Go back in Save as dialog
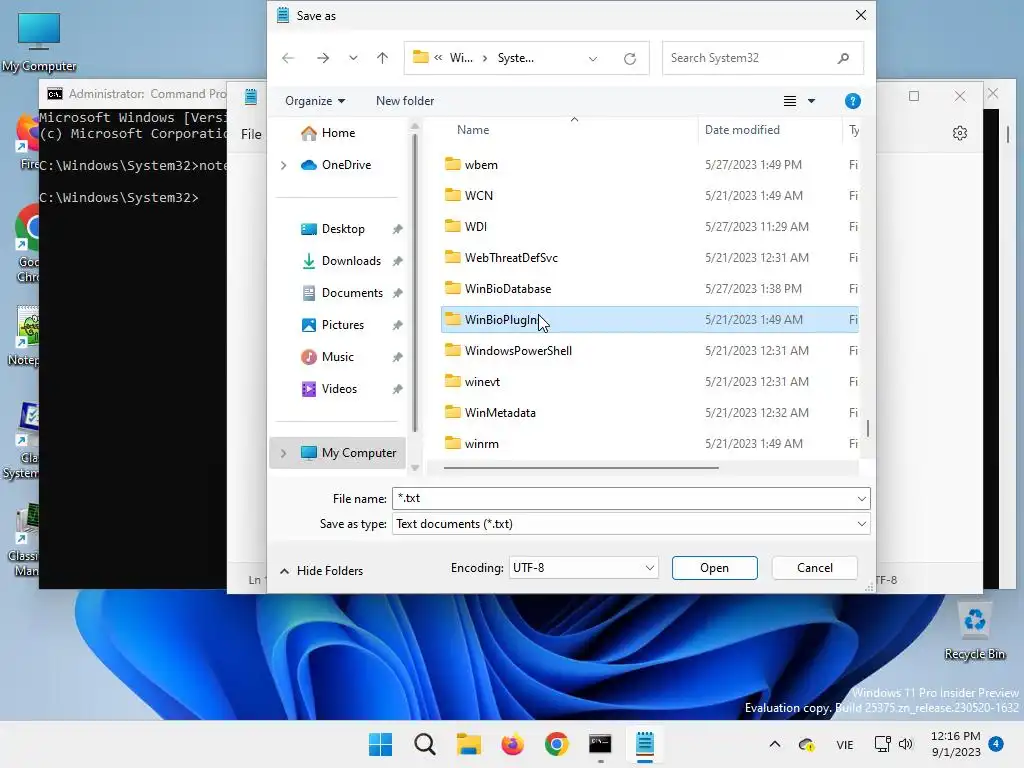 288,58
